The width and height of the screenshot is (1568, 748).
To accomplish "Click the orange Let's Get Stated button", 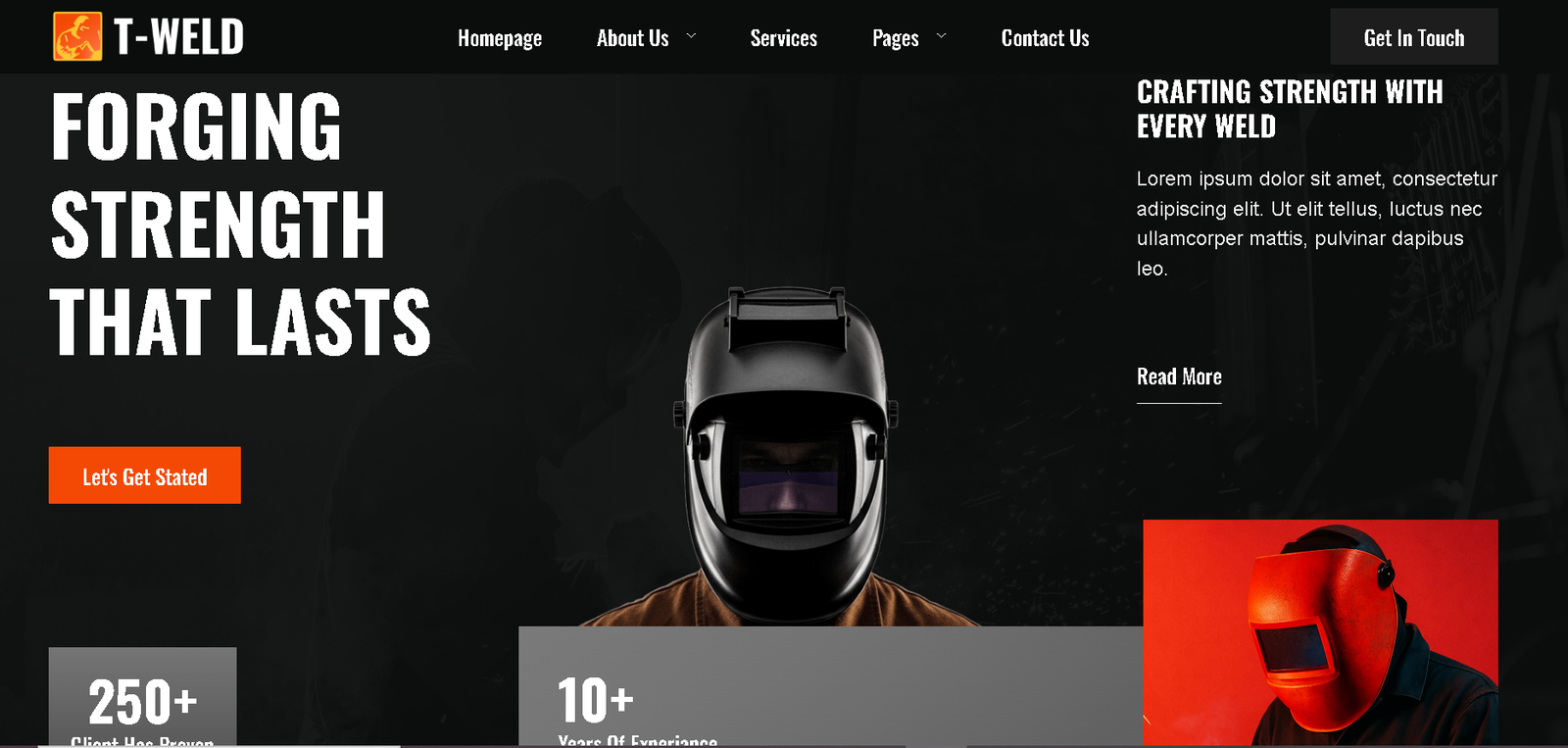I will 144,475.
